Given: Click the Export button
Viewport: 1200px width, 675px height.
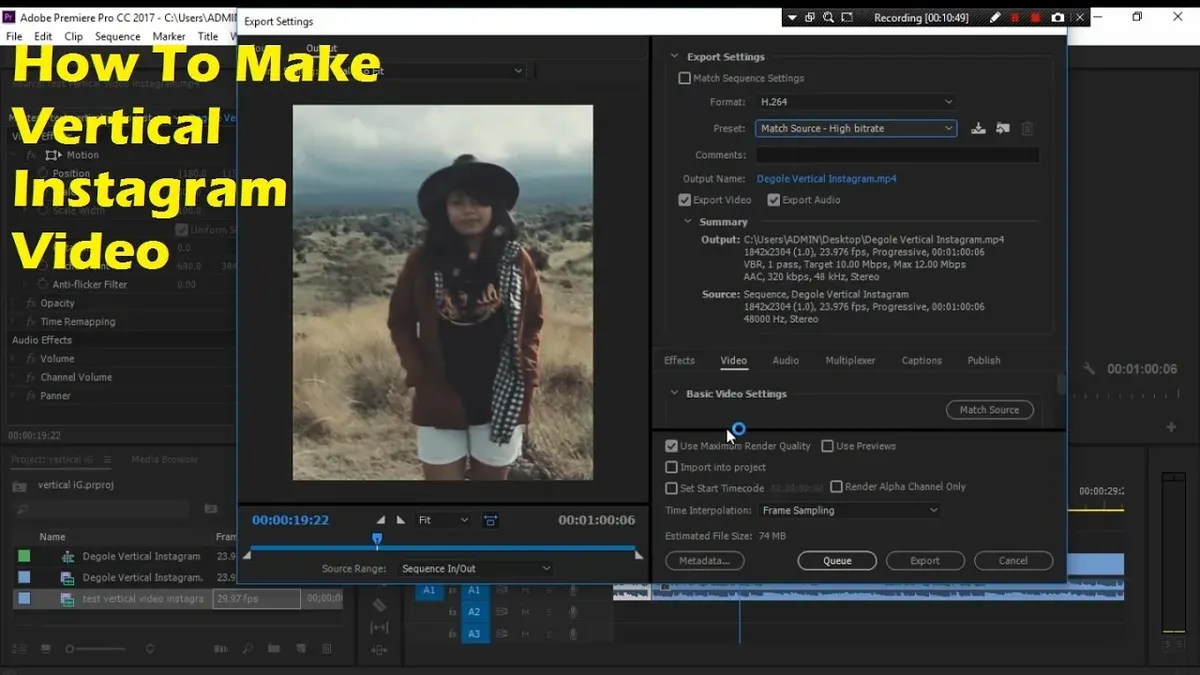Looking at the screenshot, I should (x=925, y=561).
